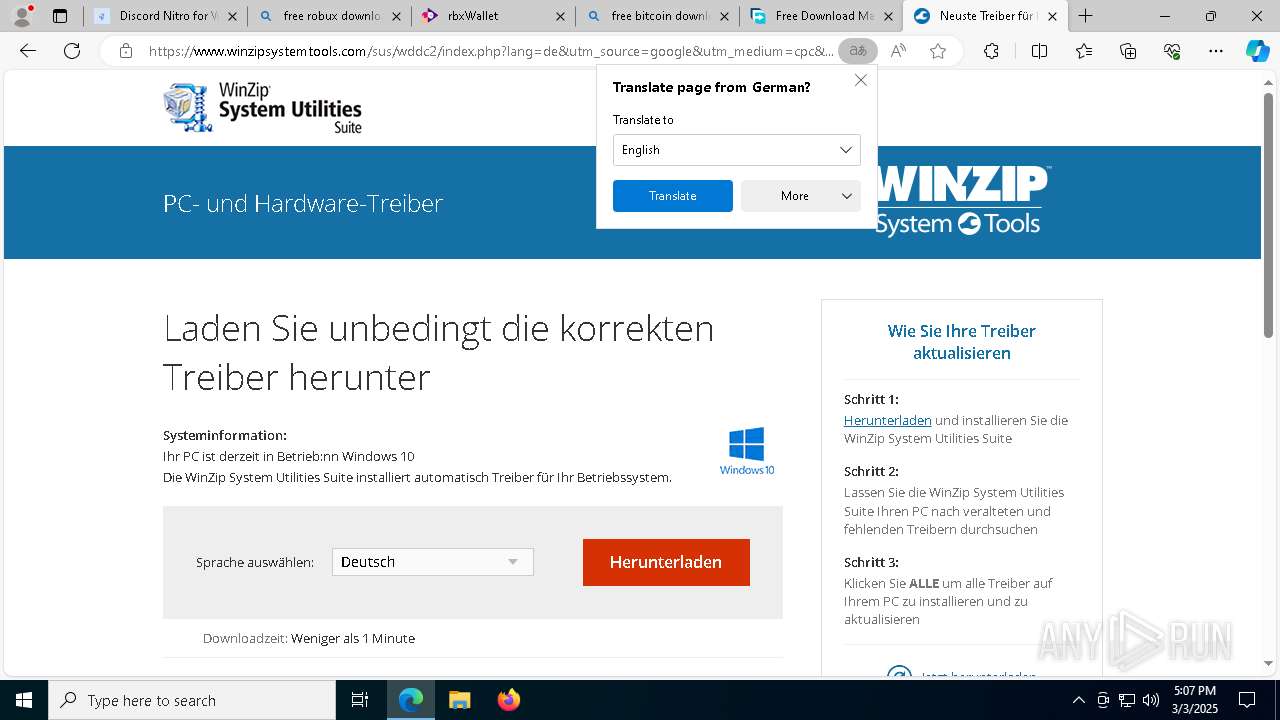Image resolution: width=1280 pixels, height=720 pixels.
Task: Click the blue Translate button
Action: tap(672, 196)
